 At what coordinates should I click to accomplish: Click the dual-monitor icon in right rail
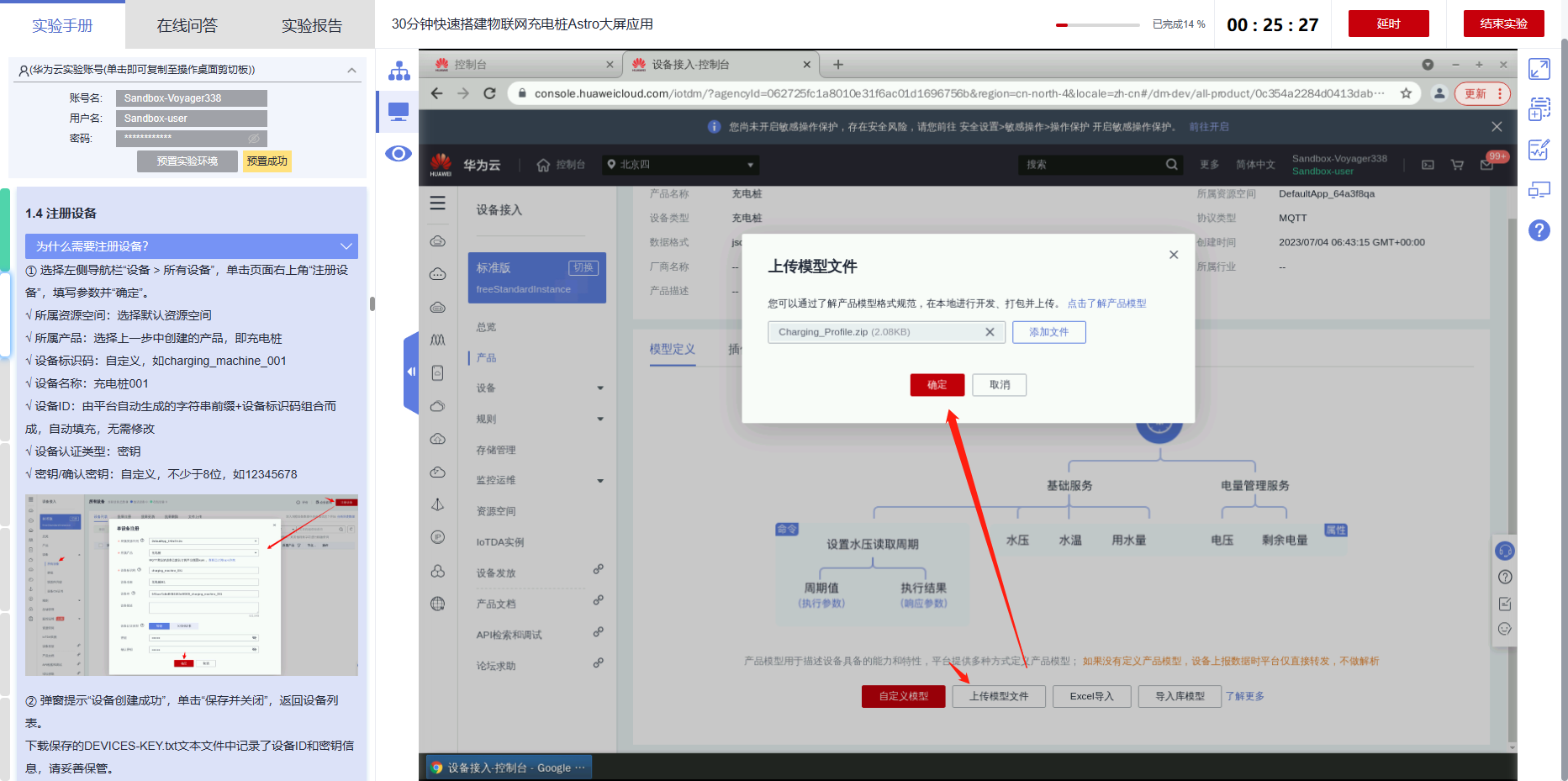(x=1539, y=190)
